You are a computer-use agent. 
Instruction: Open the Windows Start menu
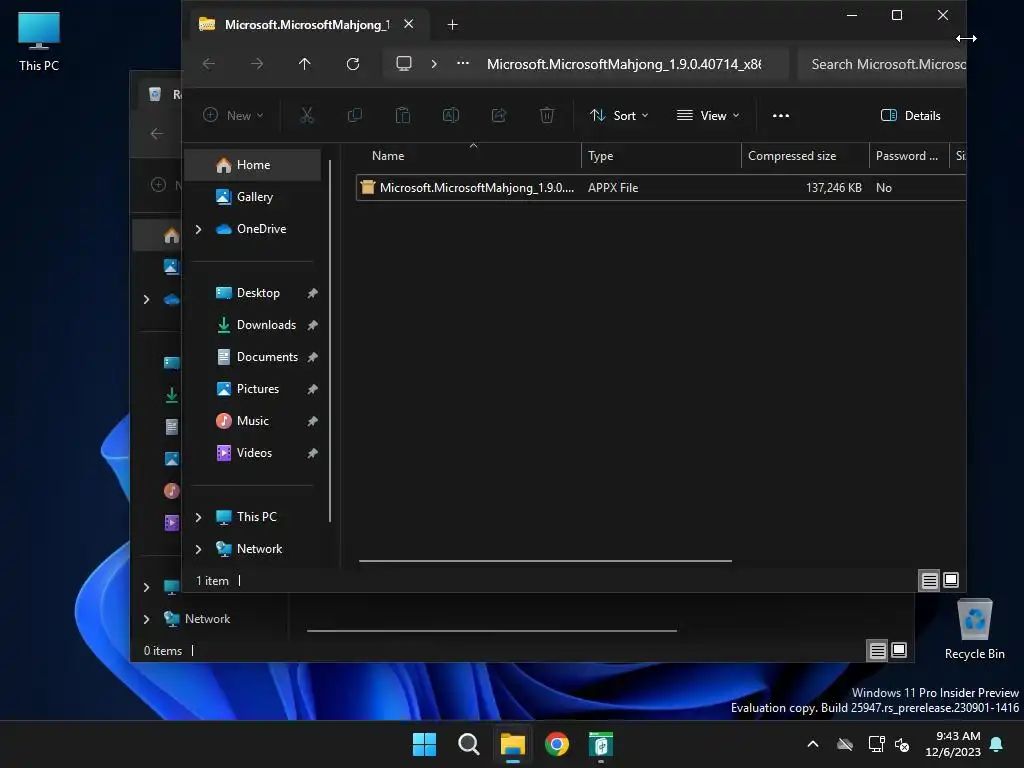(x=424, y=744)
